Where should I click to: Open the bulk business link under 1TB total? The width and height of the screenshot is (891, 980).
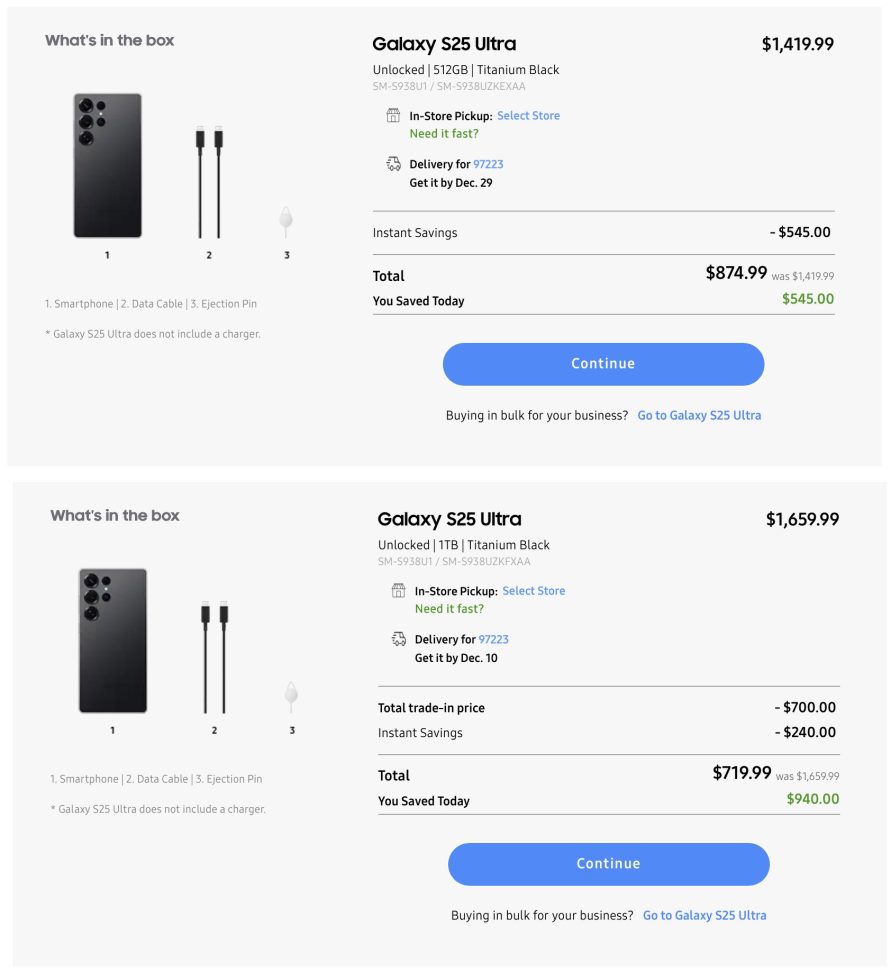pos(703,915)
